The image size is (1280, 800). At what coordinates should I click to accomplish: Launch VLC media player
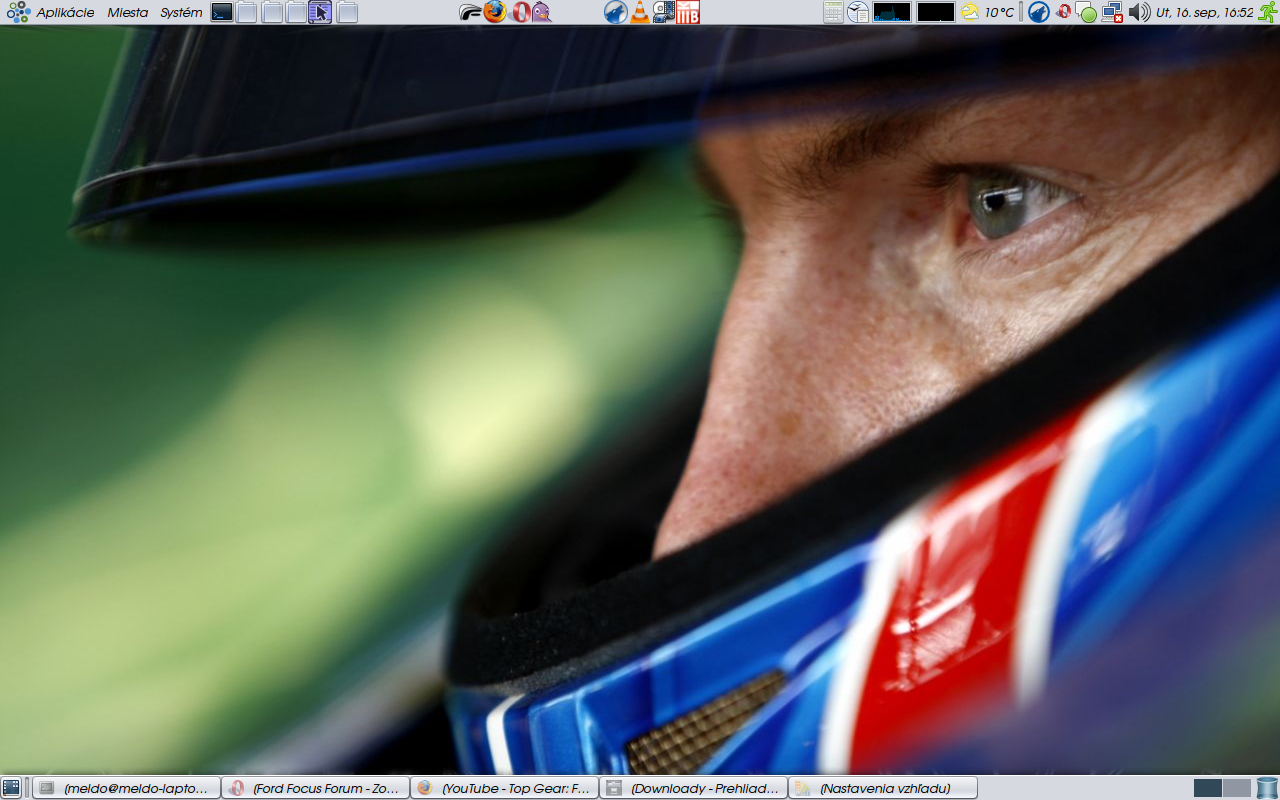[x=640, y=12]
